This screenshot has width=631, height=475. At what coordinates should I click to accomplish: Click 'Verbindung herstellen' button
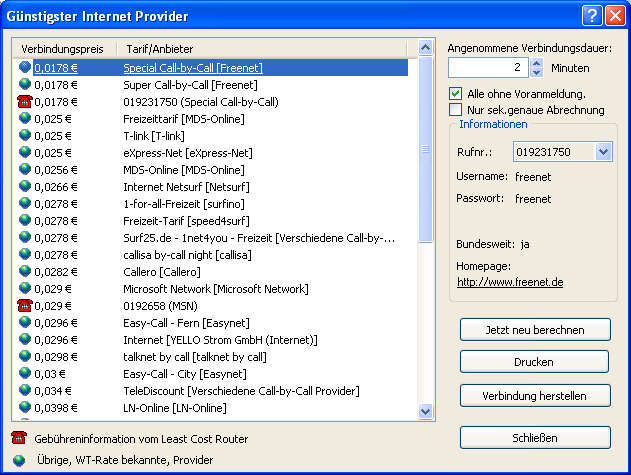pos(535,396)
